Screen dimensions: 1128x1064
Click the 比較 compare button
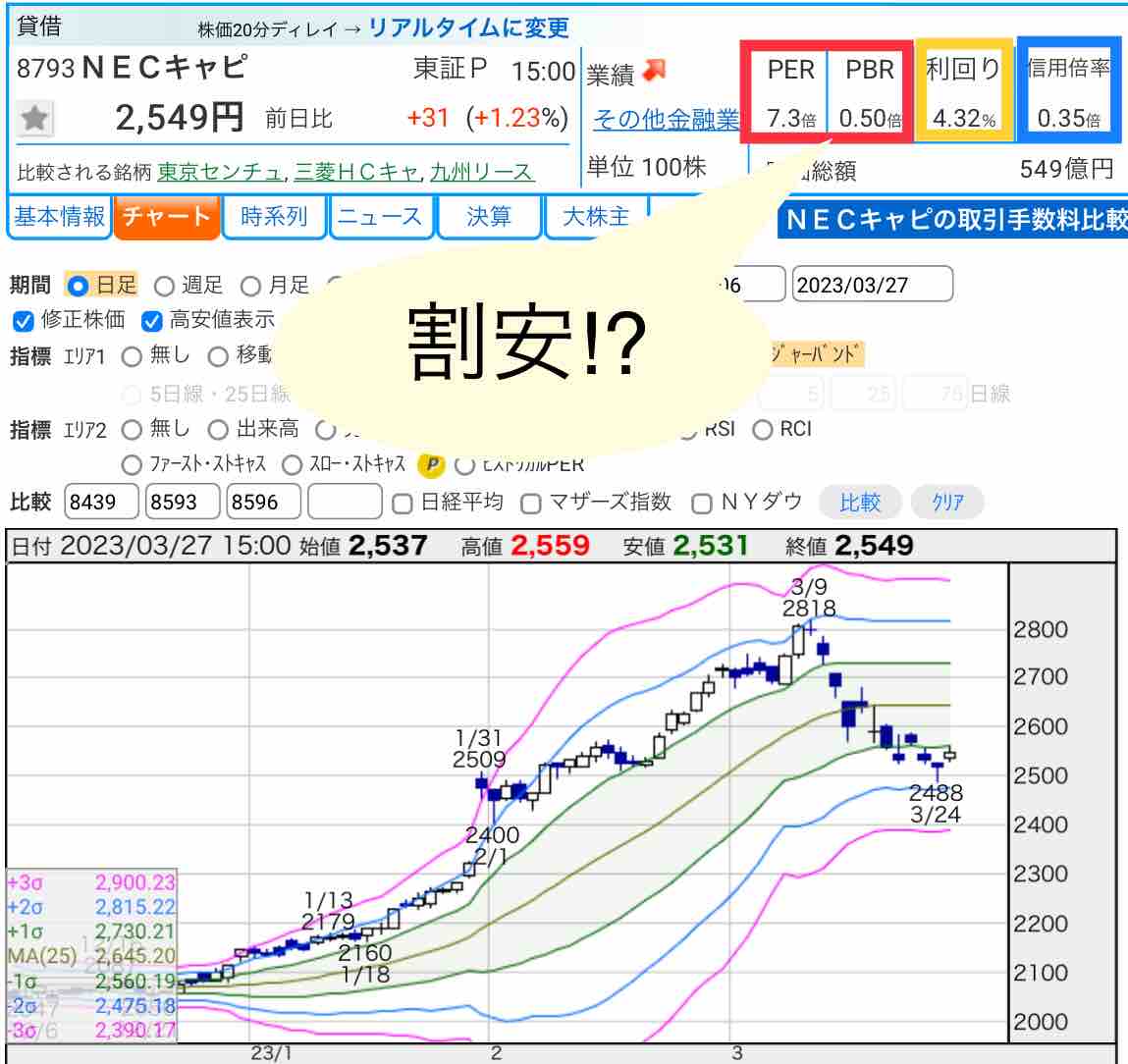[x=860, y=503]
